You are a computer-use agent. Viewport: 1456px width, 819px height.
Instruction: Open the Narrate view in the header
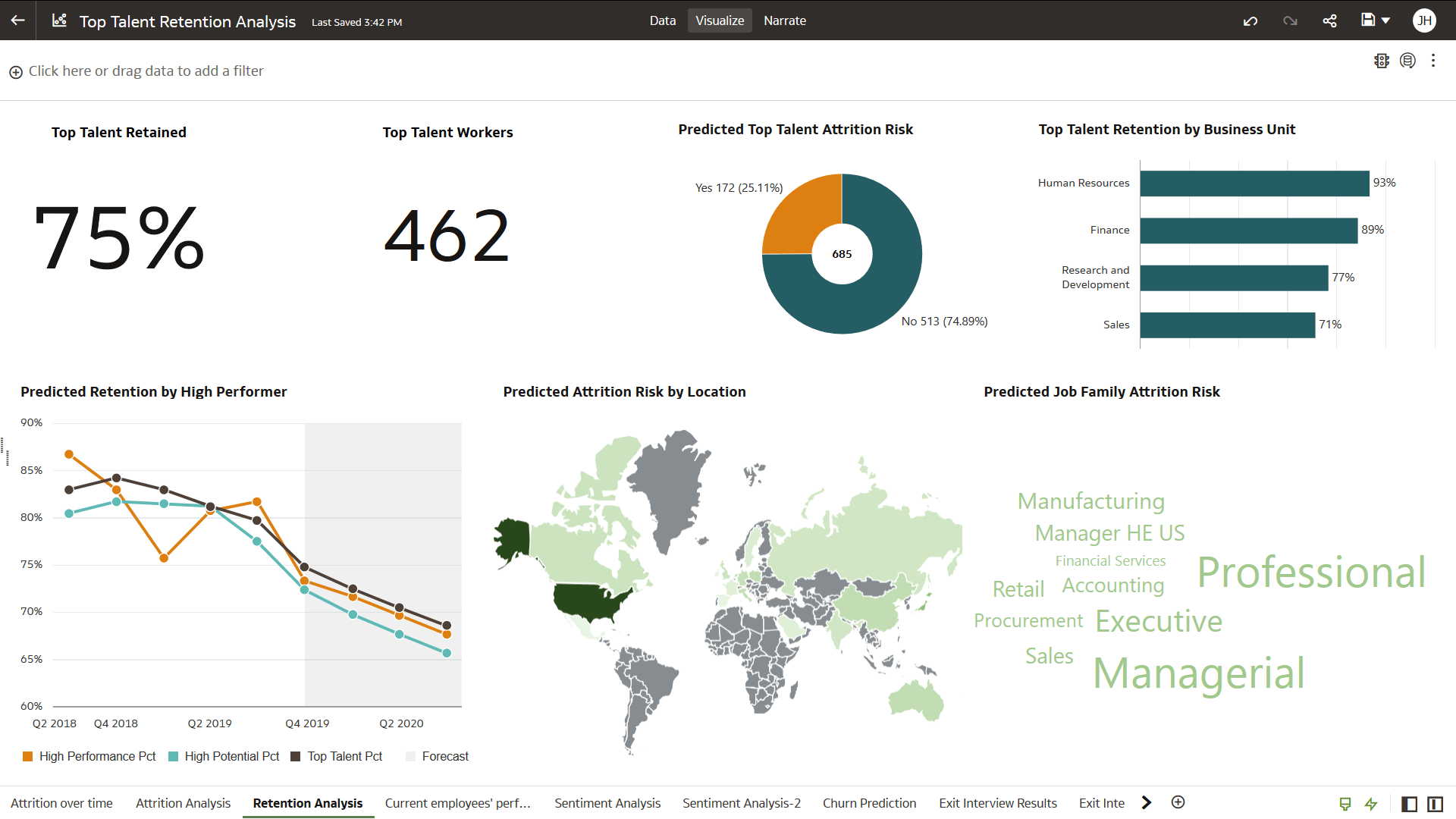click(785, 20)
